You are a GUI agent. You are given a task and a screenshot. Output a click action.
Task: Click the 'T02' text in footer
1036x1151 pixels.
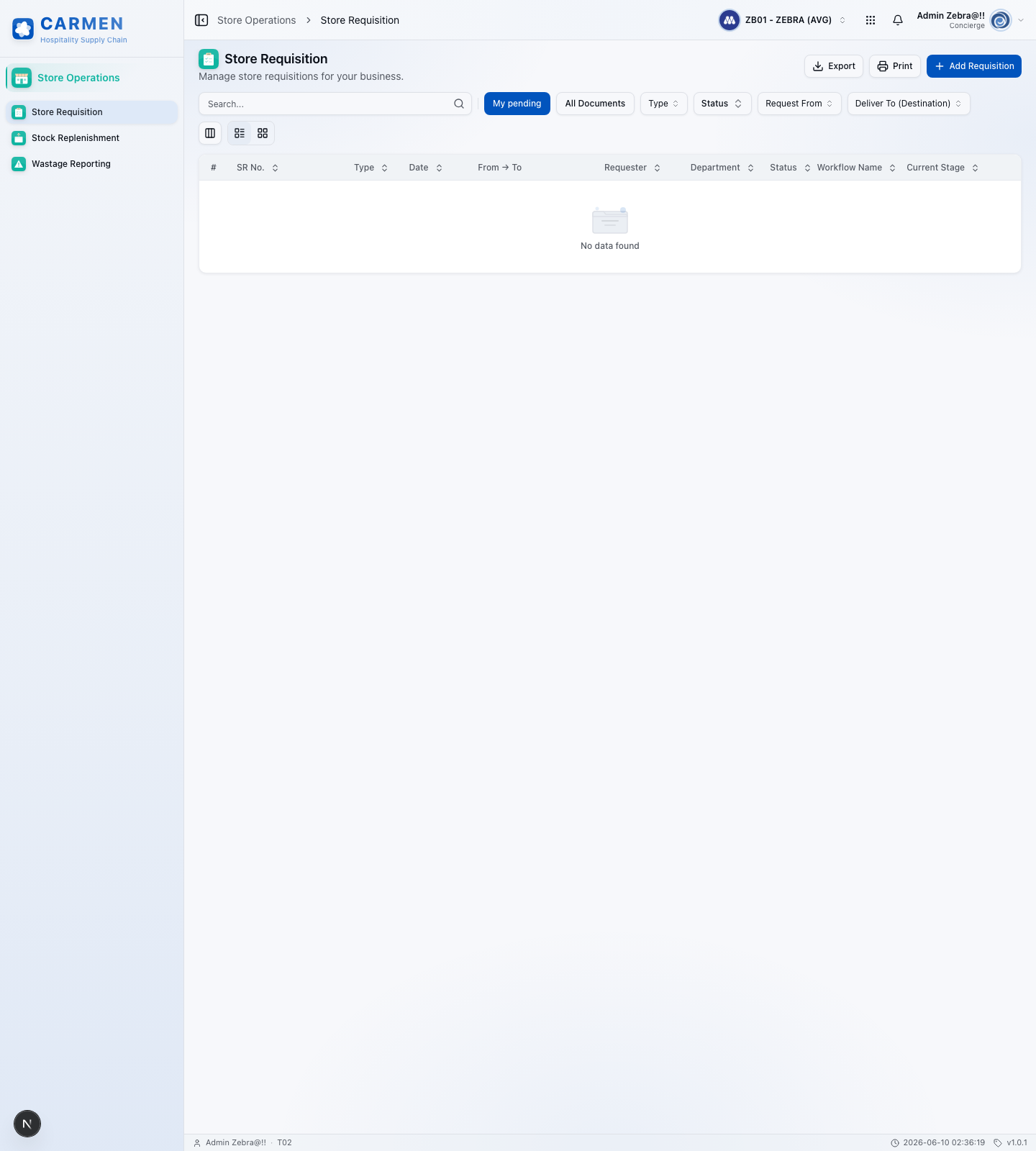[x=285, y=1142]
